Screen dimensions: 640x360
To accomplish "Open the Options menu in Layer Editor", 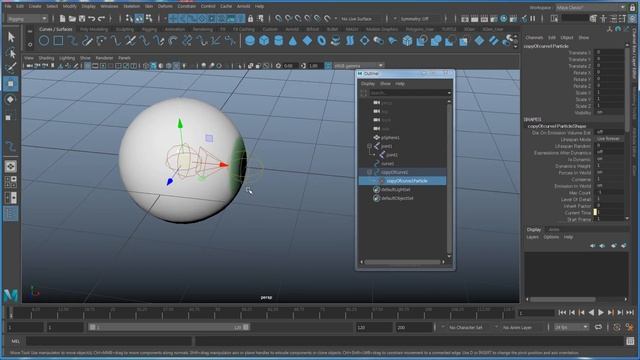I will (551, 237).
